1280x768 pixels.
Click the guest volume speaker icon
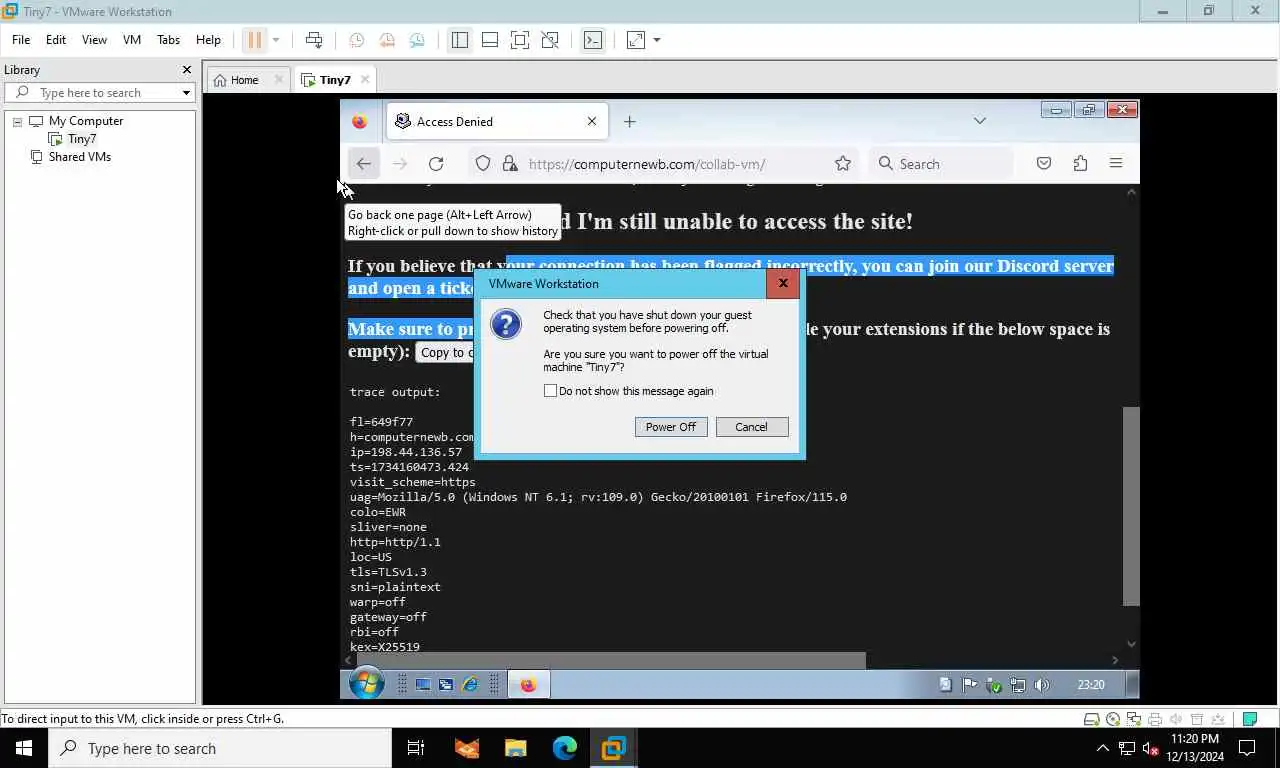[x=1042, y=685]
